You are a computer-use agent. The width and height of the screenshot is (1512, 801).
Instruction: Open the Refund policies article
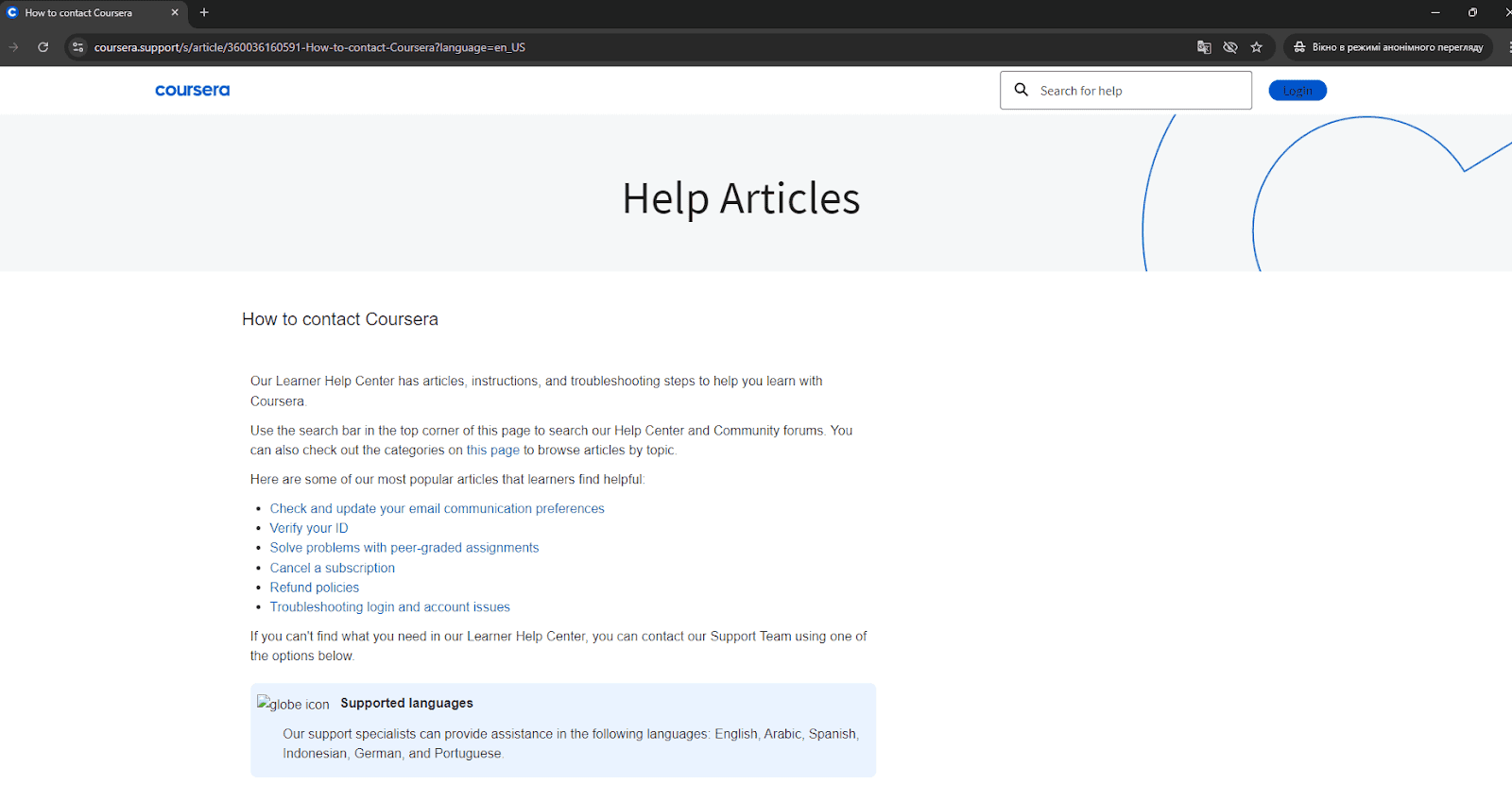(315, 588)
